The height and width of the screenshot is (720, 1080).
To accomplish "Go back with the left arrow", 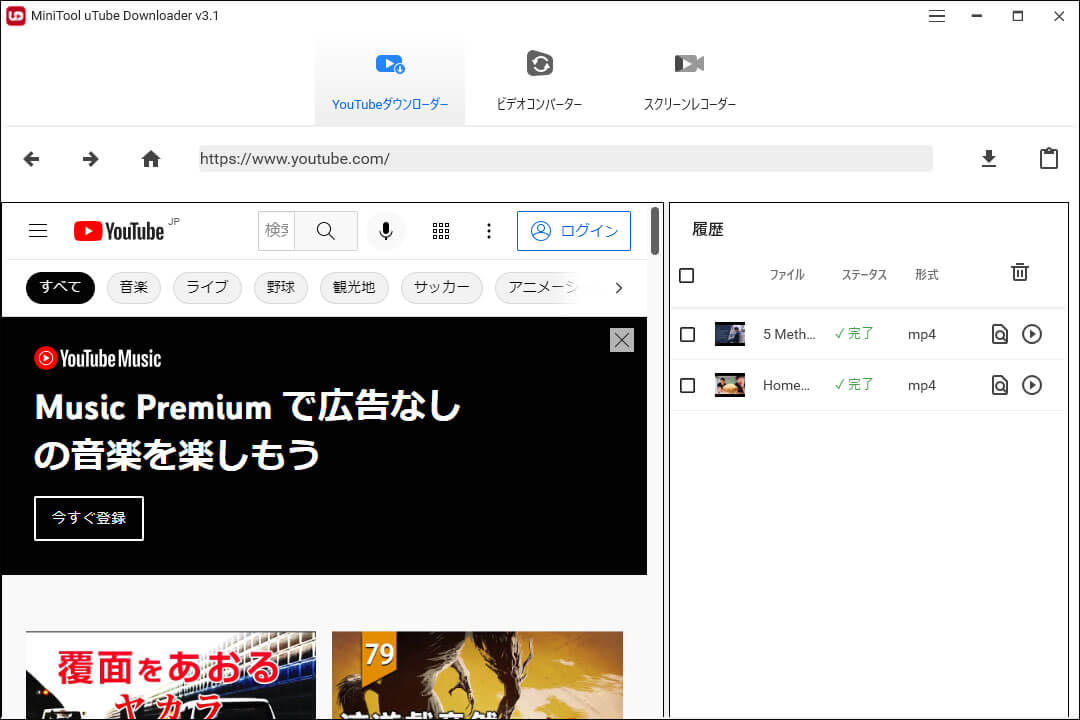I will [32, 159].
